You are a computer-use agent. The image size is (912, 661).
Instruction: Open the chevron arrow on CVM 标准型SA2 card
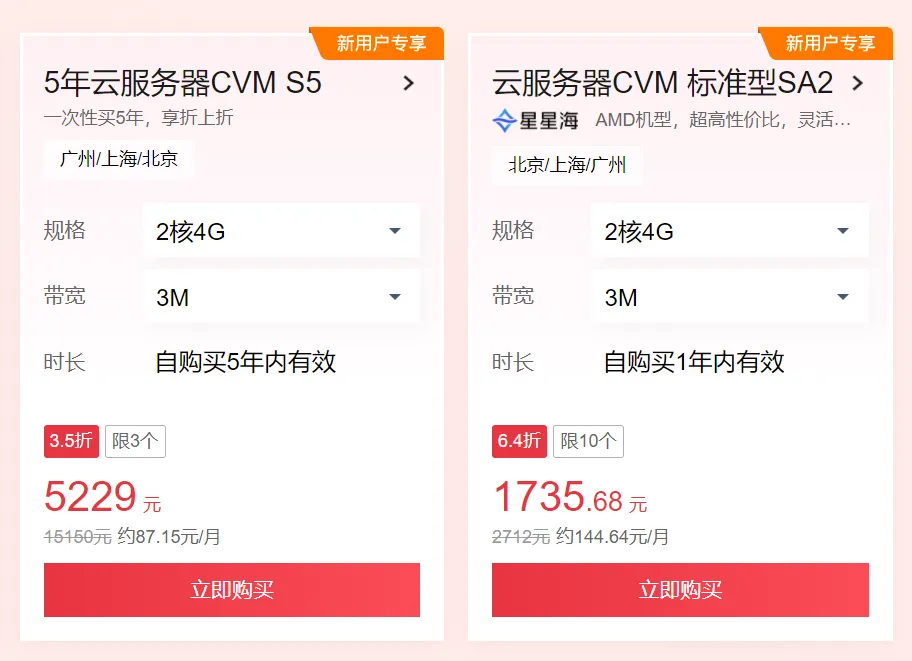click(x=857, y=83)
